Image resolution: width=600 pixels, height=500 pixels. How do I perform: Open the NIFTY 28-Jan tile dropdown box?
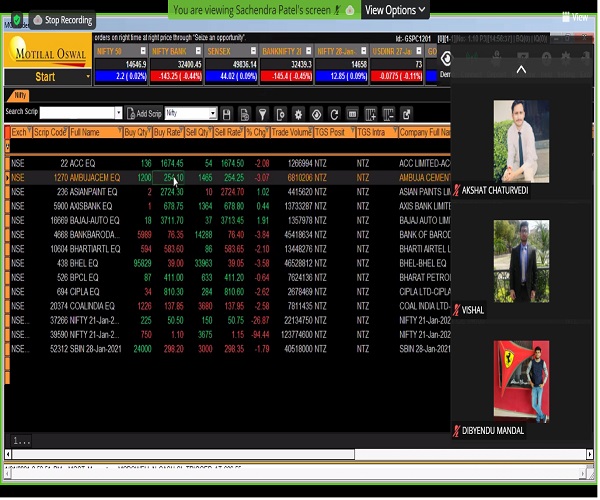[x=364, y=51]
